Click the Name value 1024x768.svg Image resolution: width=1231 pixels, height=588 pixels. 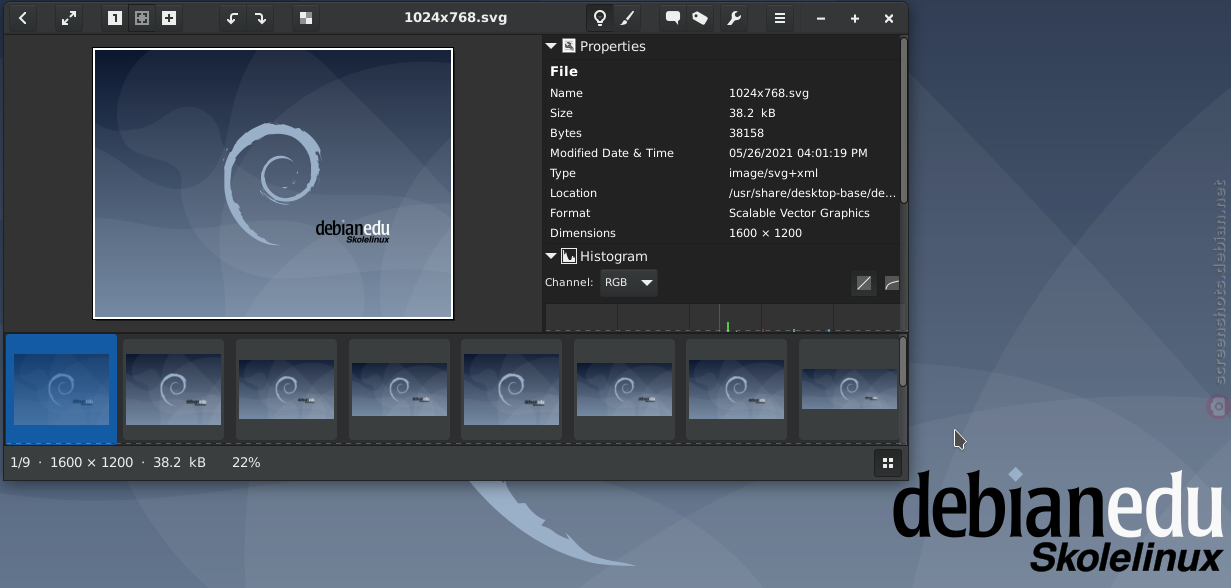tap(769, 93)
